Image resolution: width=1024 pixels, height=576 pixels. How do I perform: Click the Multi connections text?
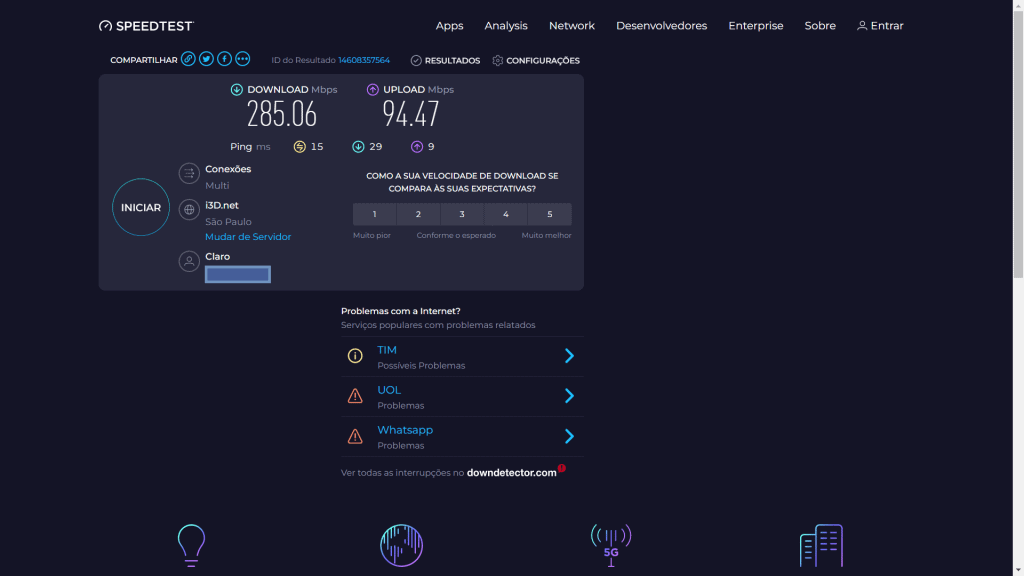(x=217, y=185)
